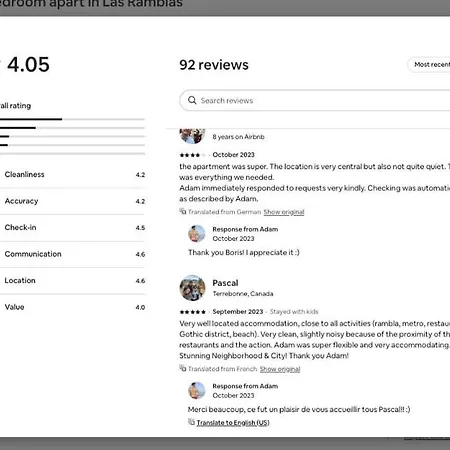
Task: Click the top overall rating bar
Action: 72,119
